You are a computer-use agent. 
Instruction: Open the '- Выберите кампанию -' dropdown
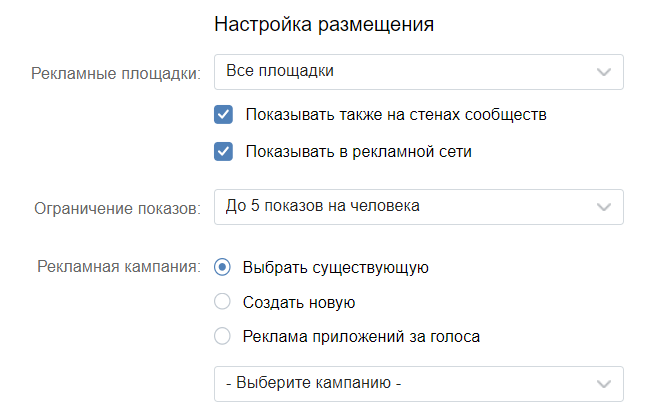tap(419, 384)
